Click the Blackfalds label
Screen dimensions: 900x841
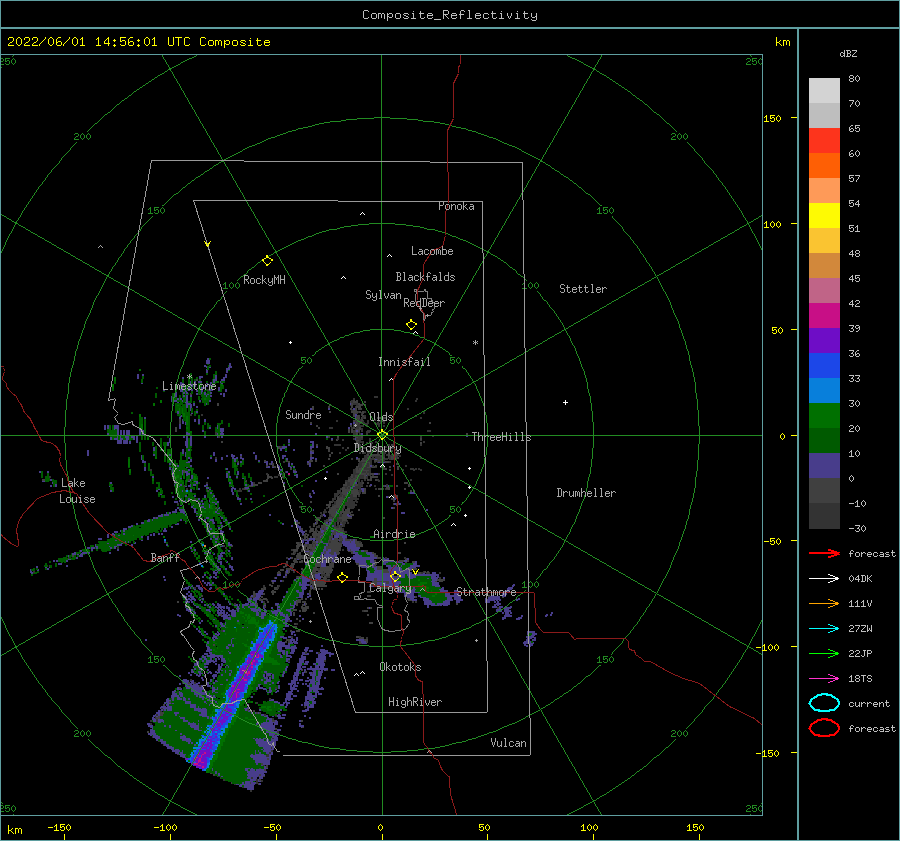pyautogui.click(x=425, y=277)
